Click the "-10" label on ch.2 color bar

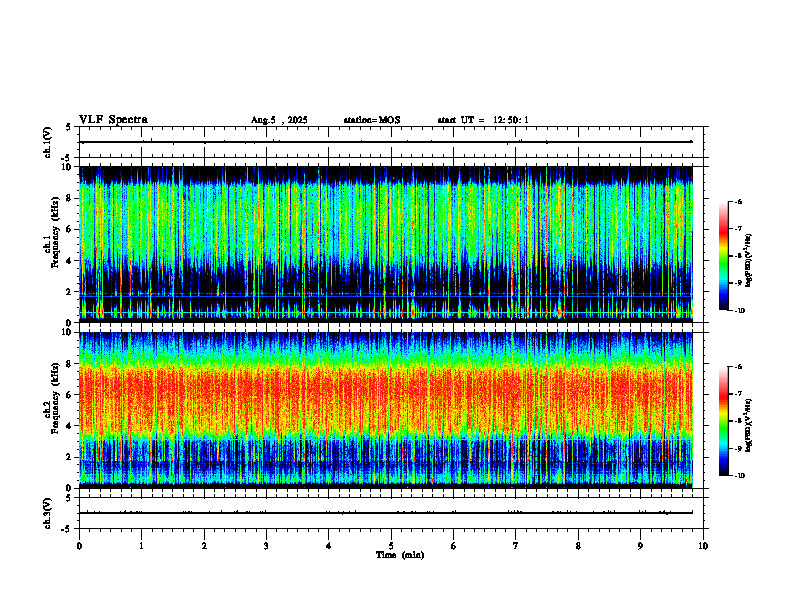(x=739, y=476)
